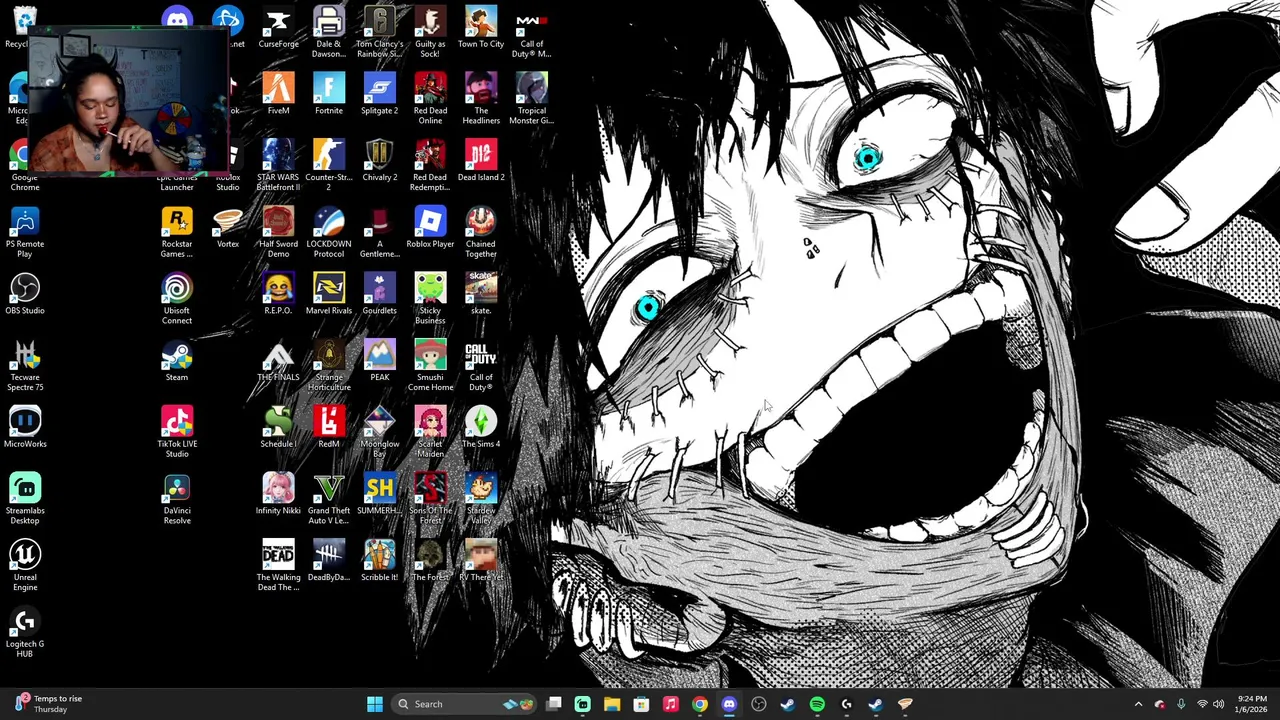Launch the Fortnite desktop icon
The height and width of the screenshot is (720, 1280).
329,94
